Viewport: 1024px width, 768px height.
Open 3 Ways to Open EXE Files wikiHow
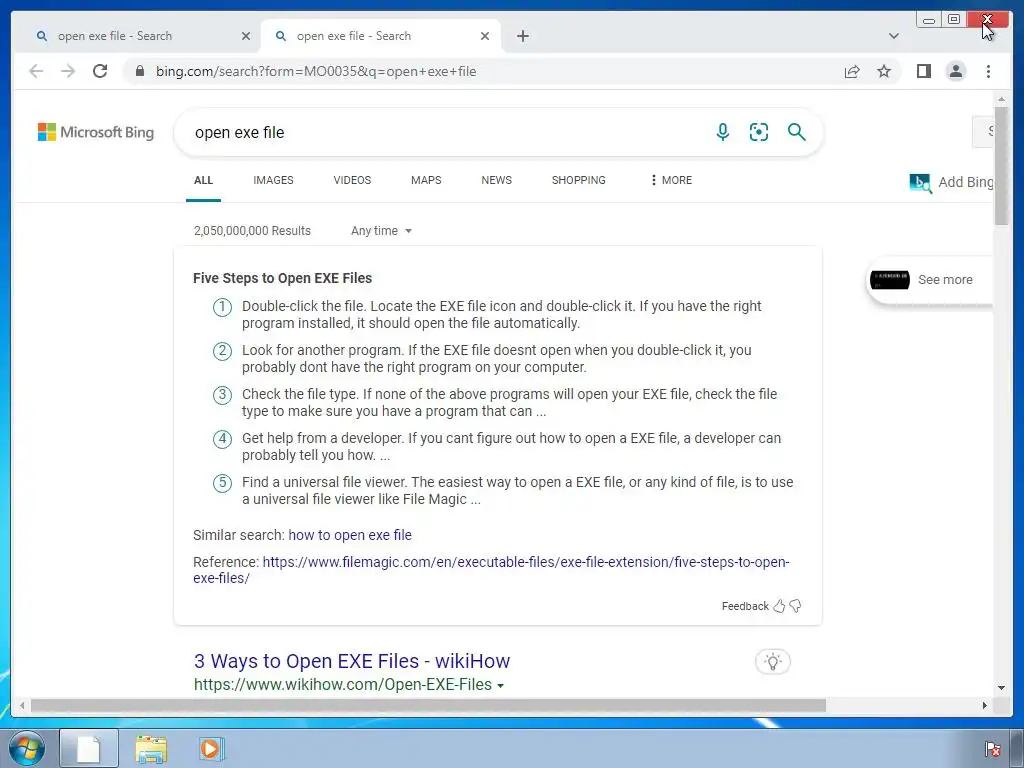point(352,661)
